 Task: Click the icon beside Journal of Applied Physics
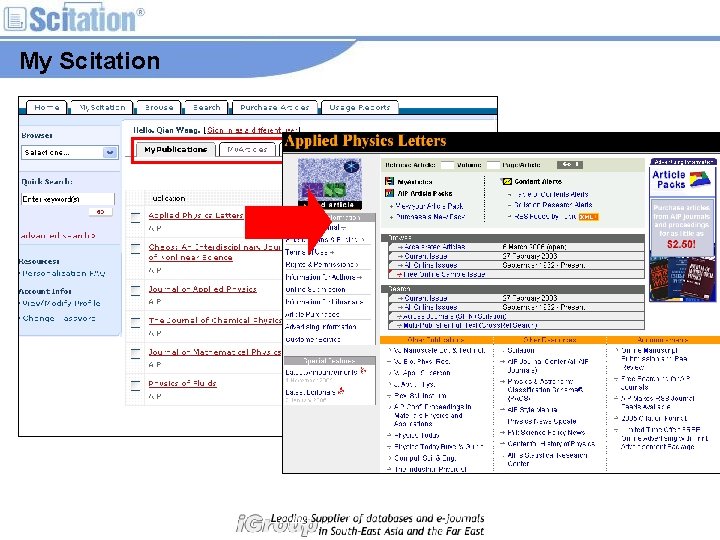[x=135, y=291]
